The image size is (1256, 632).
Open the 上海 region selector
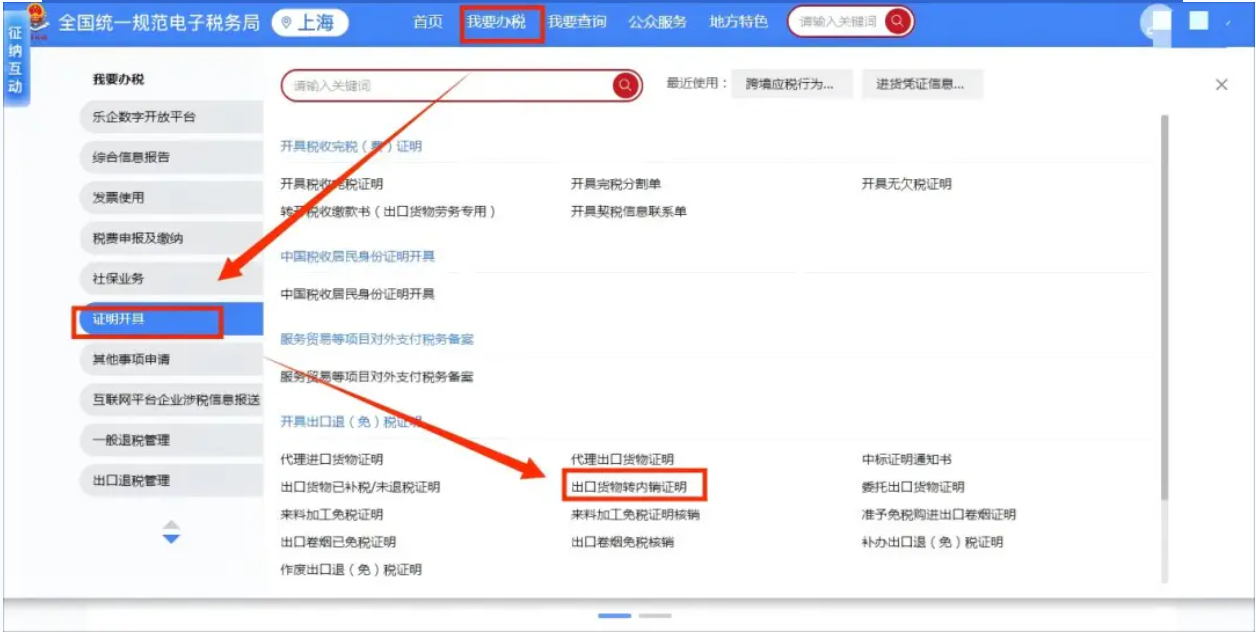coord(310,23)
